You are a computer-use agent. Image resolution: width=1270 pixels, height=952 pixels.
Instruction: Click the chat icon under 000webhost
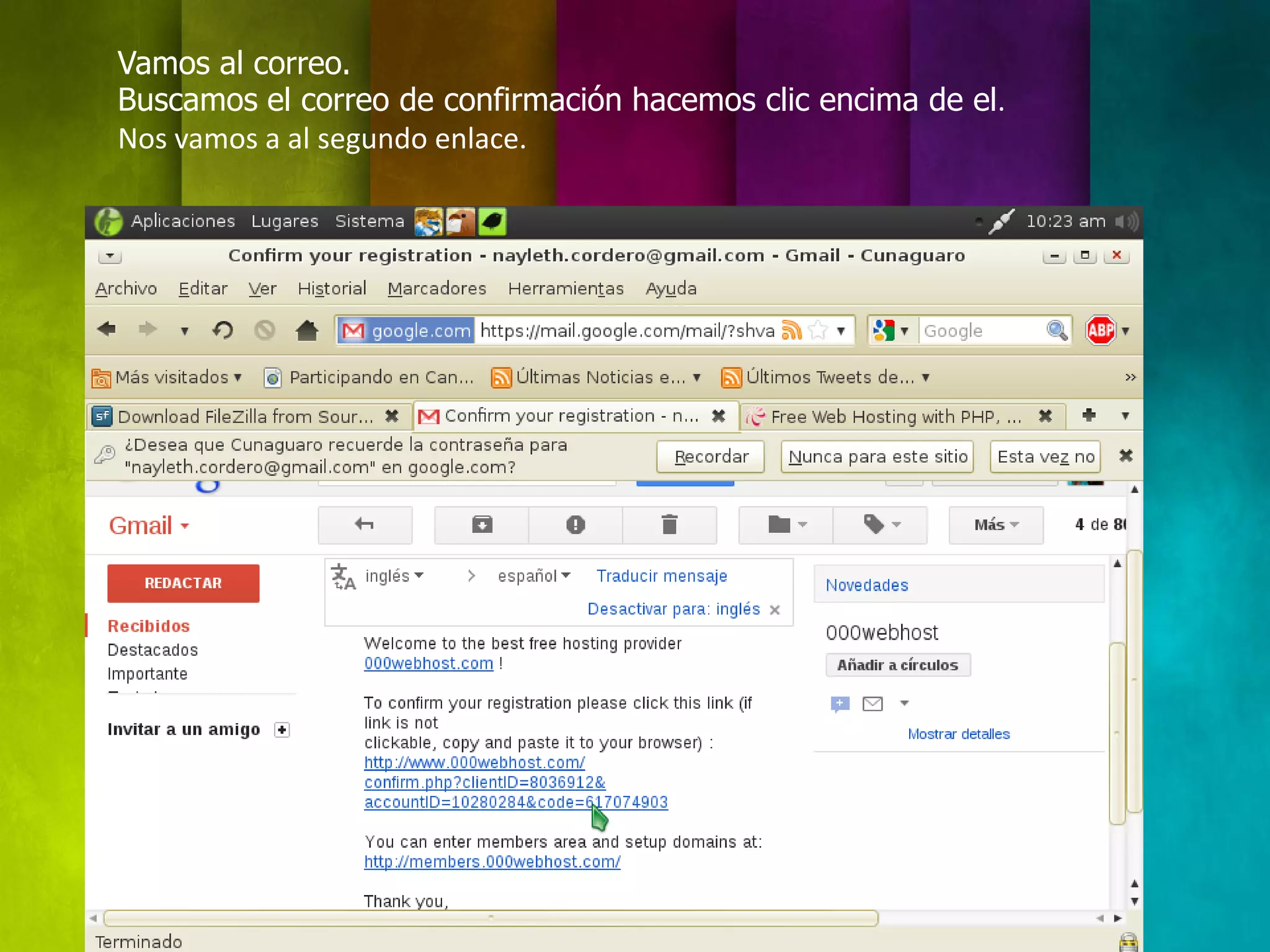pyautogui.click(x=840, y=704)
